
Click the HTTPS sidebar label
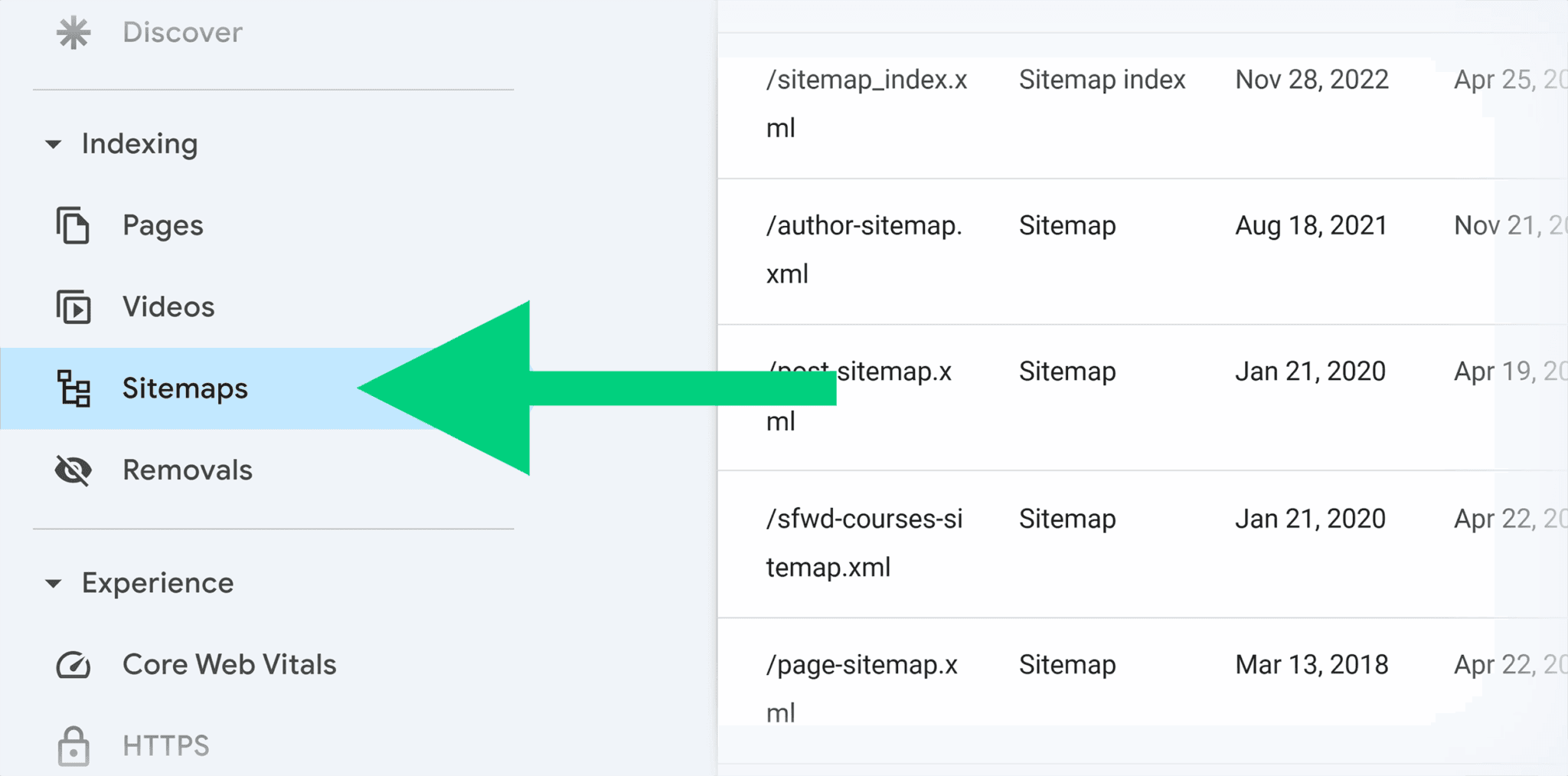165,745
